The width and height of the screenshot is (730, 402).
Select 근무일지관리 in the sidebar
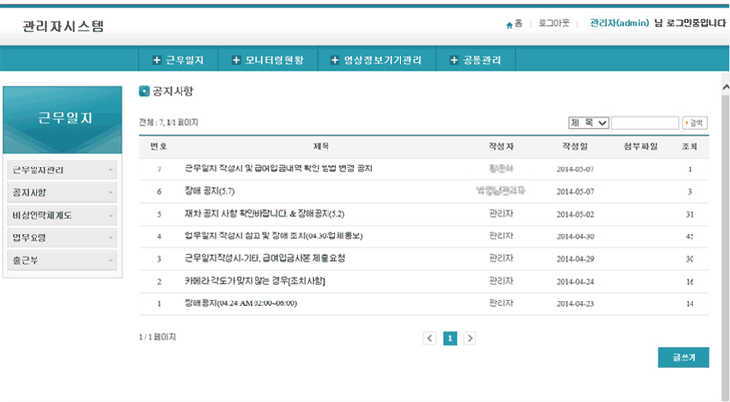pos(62,170)
